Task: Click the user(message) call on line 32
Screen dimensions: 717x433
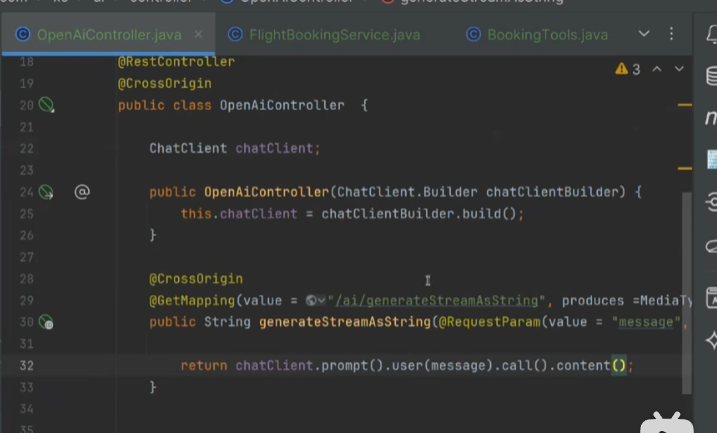Action: click(x=442, y=366)
